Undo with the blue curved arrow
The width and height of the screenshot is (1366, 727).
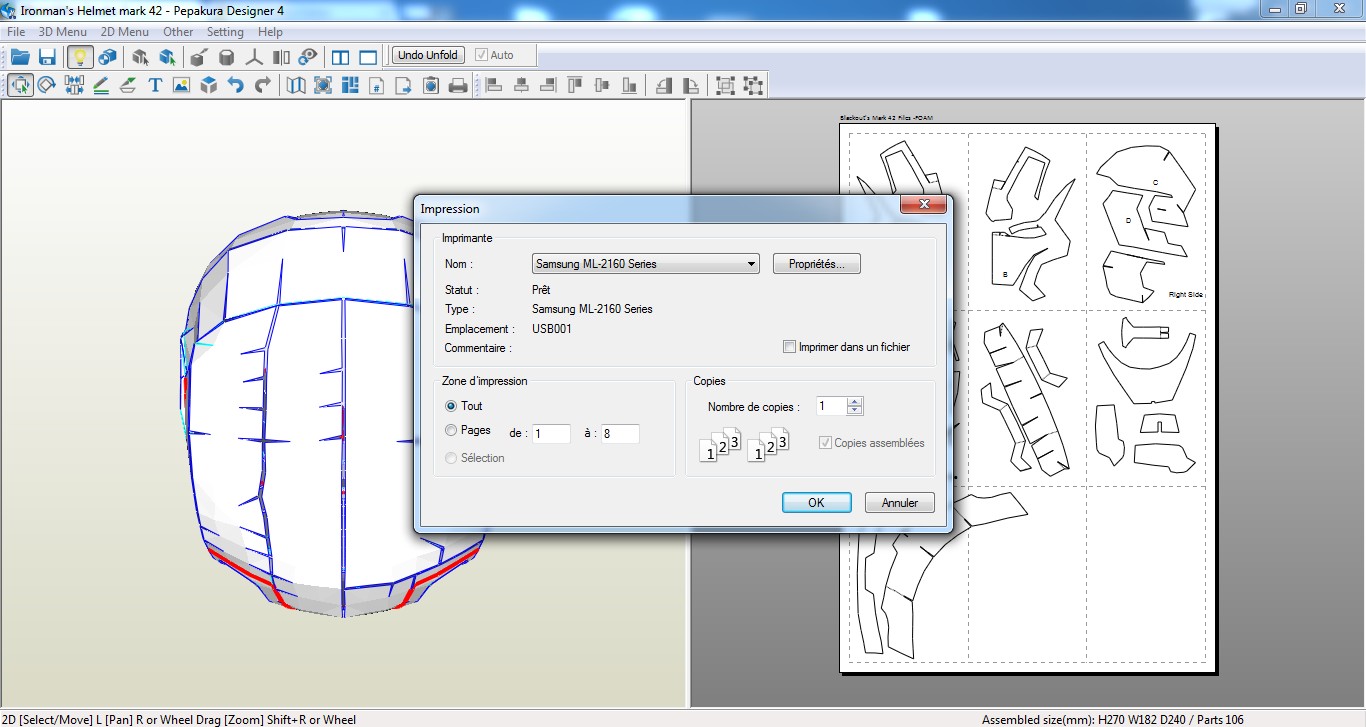click(x=235, y=86)
